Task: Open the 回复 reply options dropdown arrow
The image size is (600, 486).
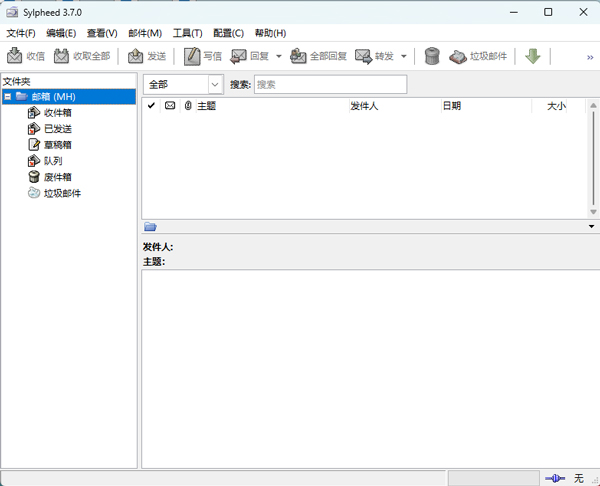Action: click(279, 57)
